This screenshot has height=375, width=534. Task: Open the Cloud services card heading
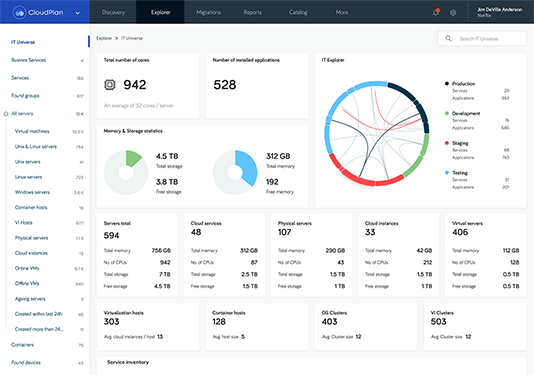(206, 223)
